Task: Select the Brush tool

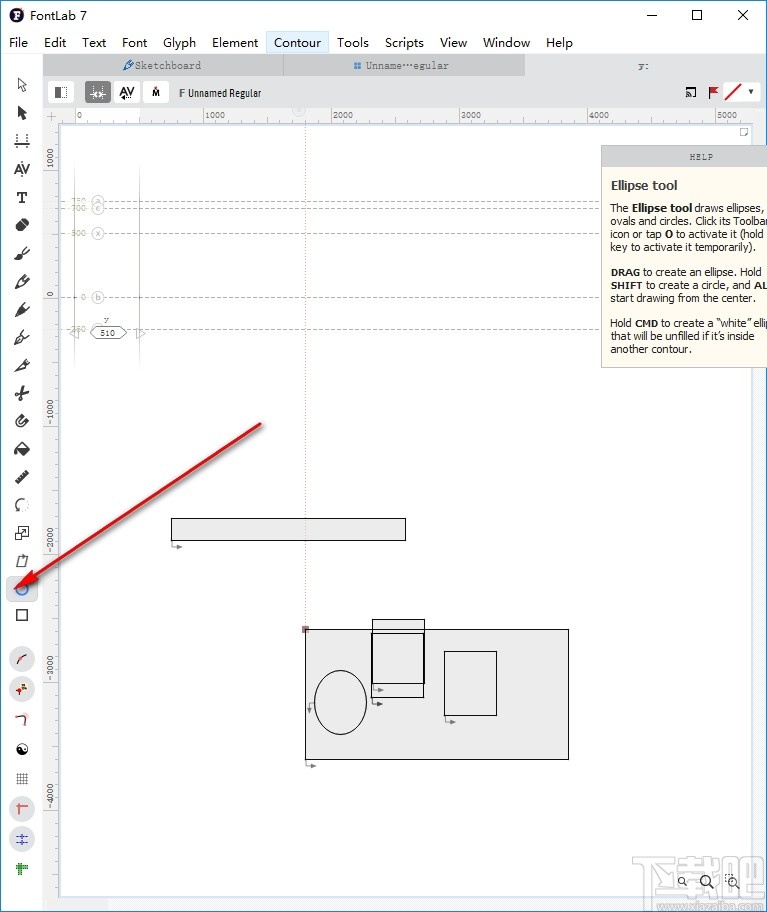Action: 22,253
